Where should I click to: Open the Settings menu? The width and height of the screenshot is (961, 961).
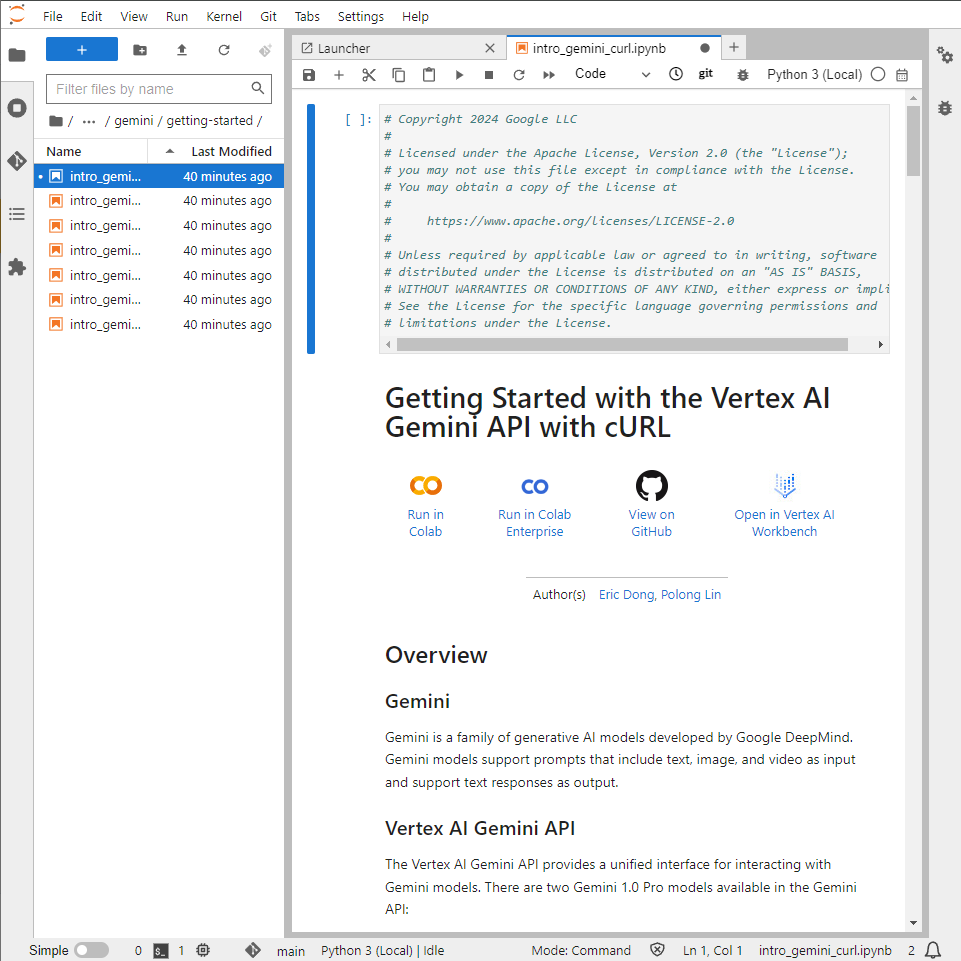pos(360,17)
